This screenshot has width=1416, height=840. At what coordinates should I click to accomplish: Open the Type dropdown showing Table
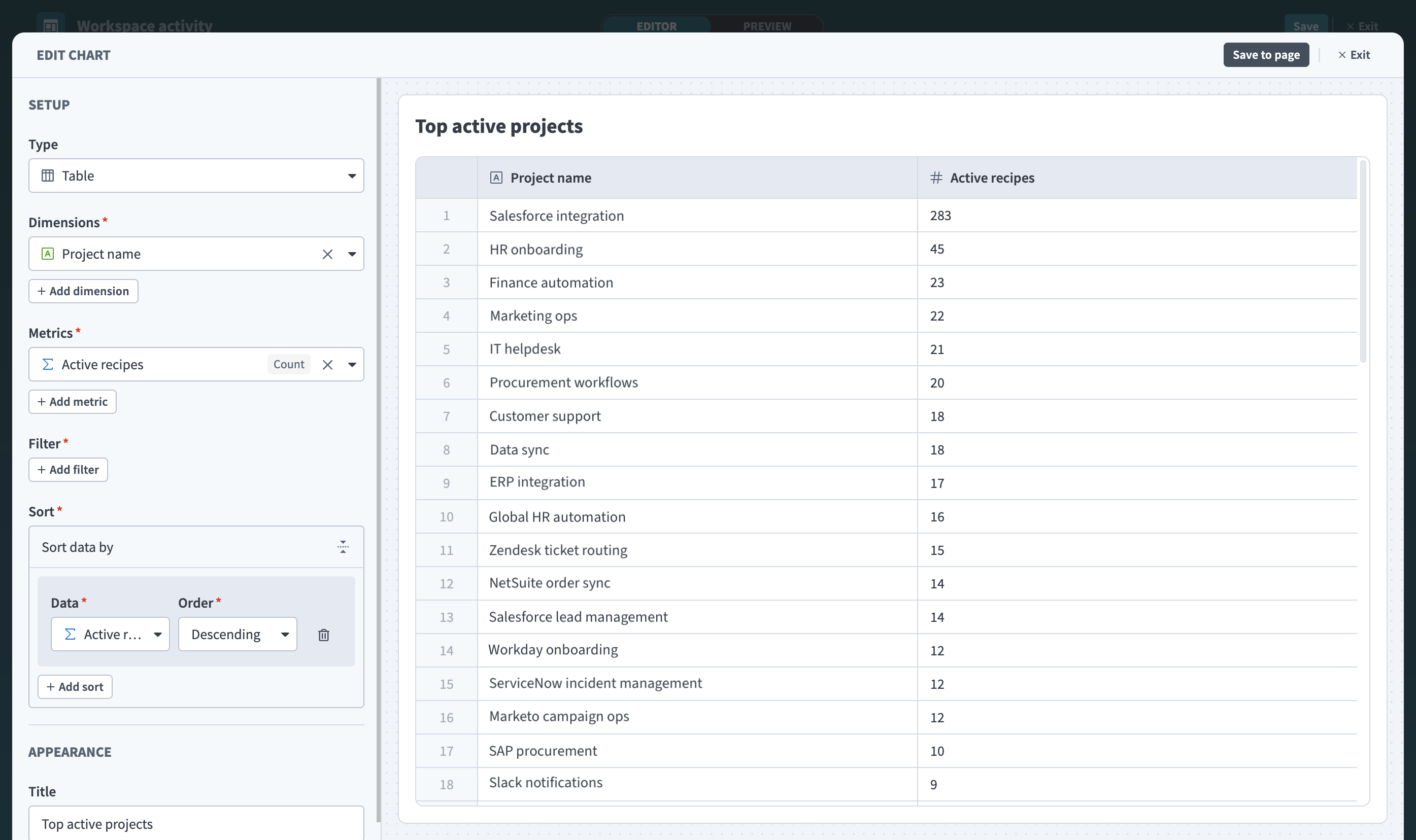point(352,176)
